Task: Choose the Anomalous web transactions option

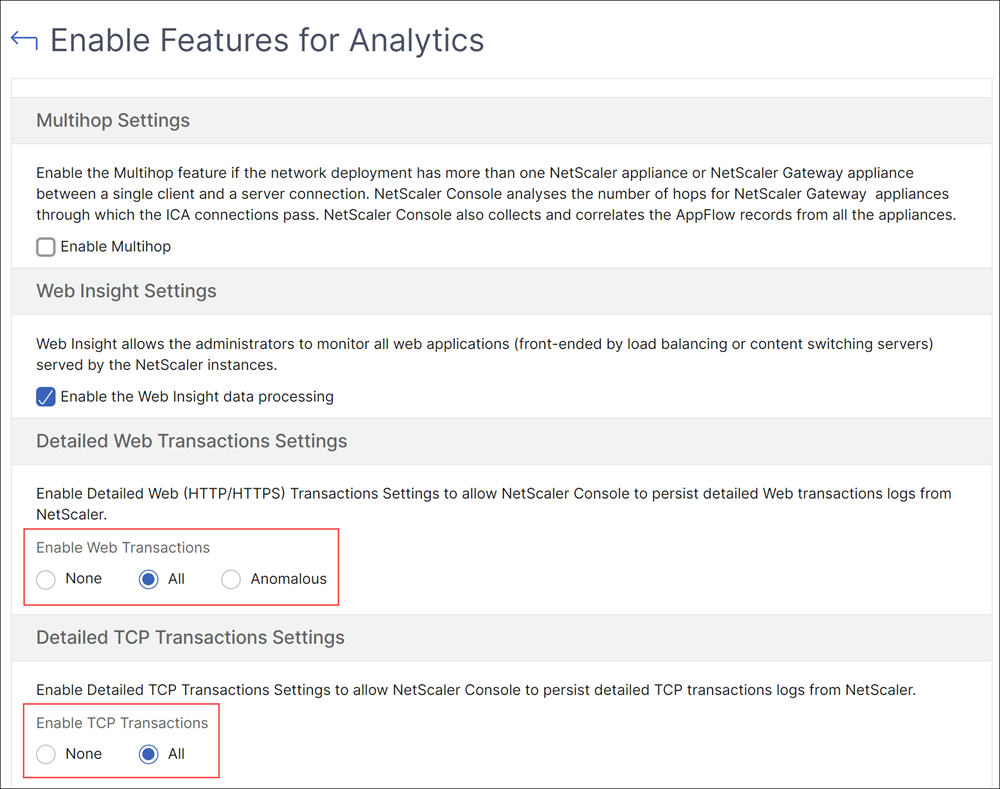Action: click(231, 579)
